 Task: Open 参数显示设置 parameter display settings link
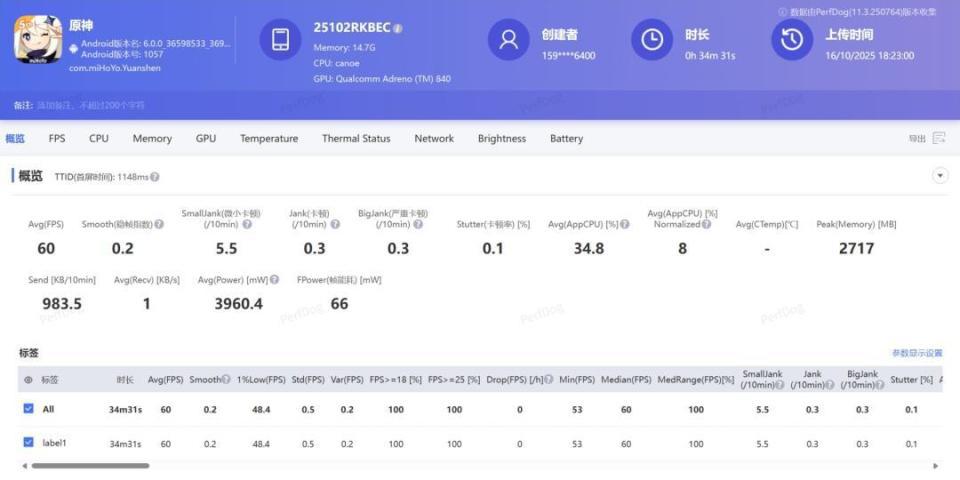pos(916,353)
